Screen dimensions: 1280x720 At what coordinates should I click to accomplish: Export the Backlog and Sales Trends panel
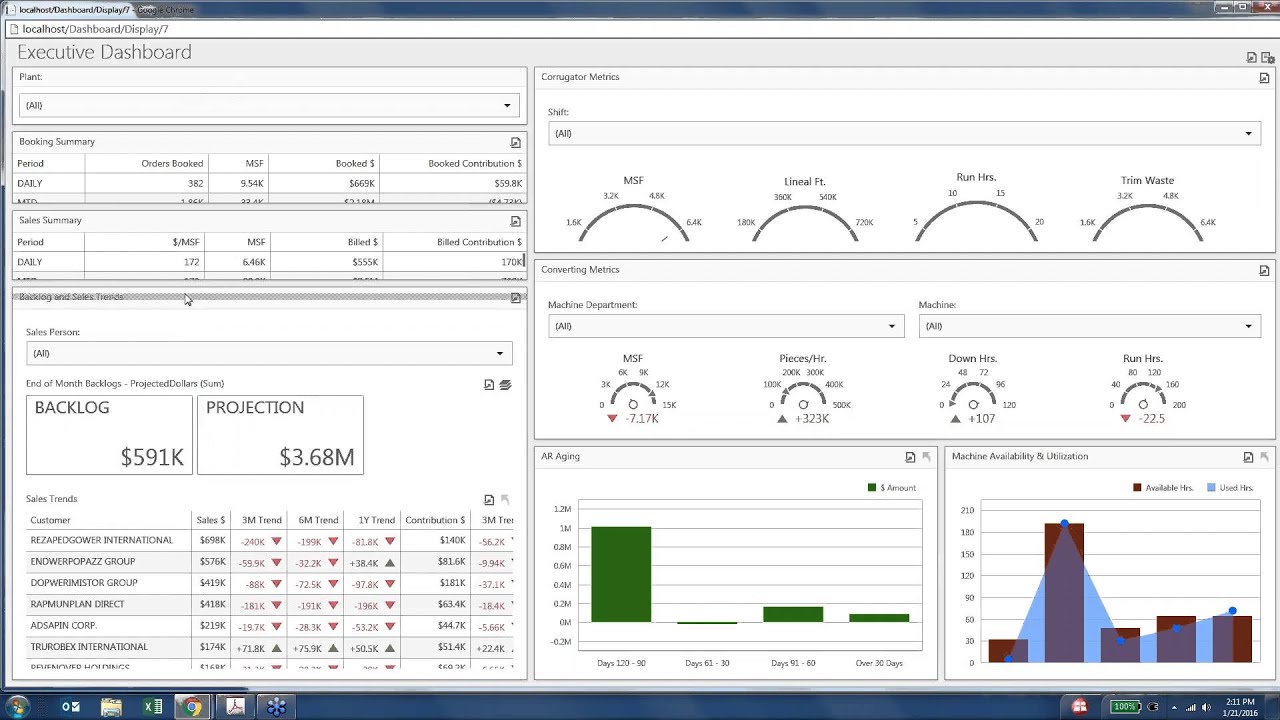516,298
